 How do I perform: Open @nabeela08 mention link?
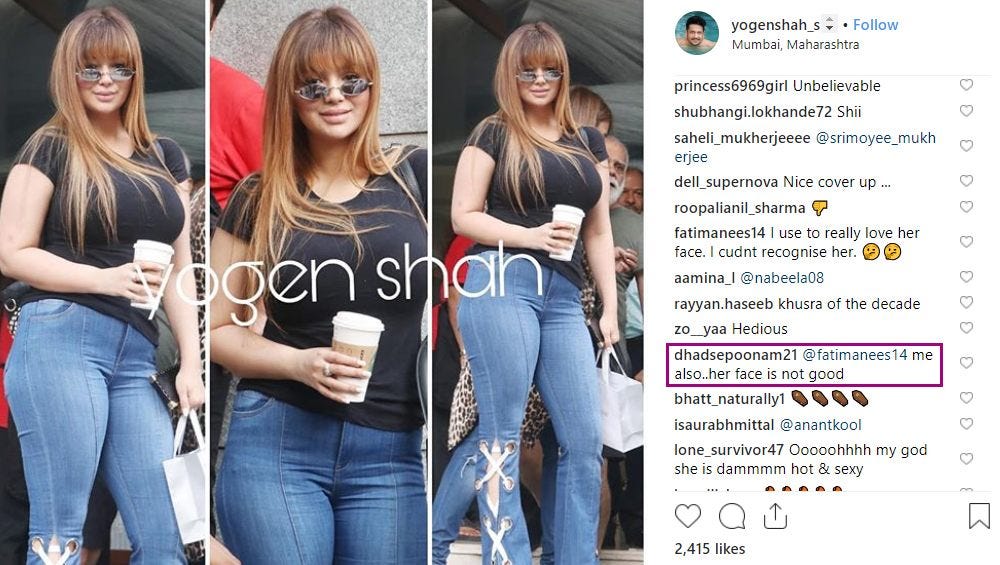781,278
